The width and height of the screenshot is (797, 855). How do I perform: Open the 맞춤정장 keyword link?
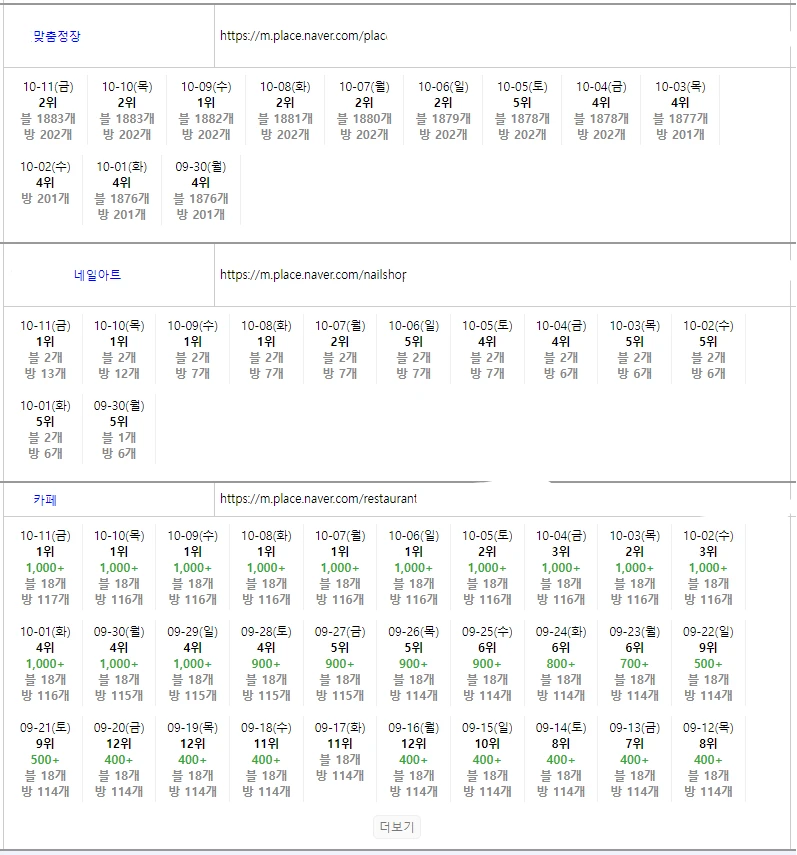(x=57, y=36)
